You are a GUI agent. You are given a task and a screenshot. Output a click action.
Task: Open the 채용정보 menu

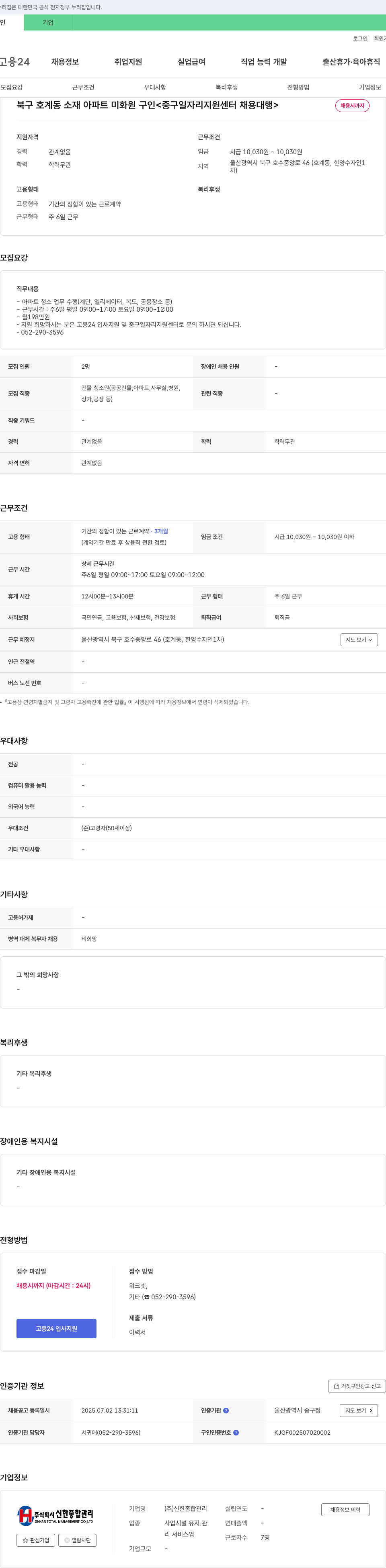pos(65,61)
